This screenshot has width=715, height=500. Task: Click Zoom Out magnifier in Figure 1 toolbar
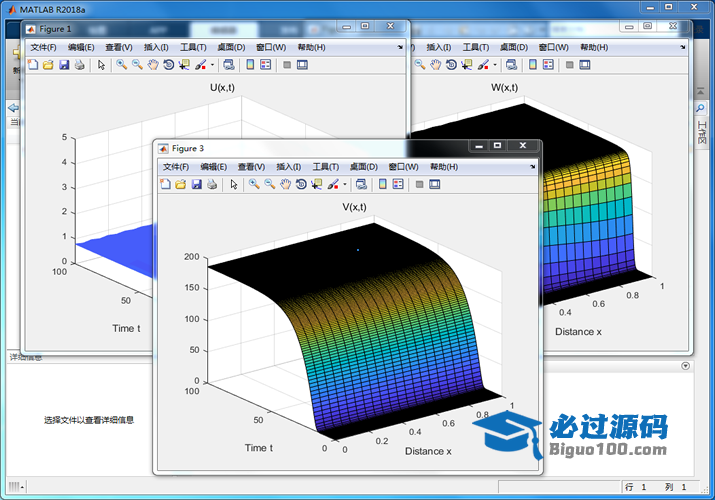coord(137,65)
